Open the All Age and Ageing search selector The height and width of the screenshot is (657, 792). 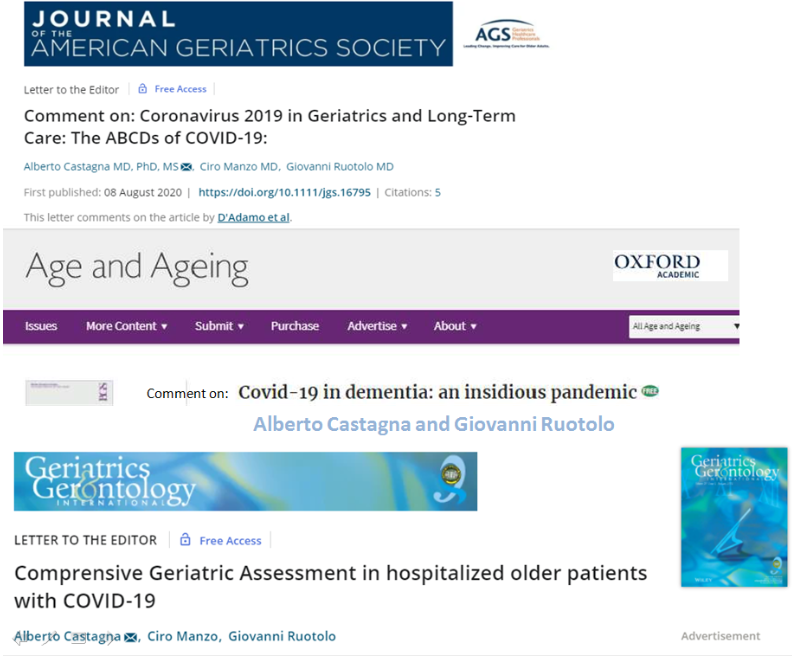coord(685,326)
